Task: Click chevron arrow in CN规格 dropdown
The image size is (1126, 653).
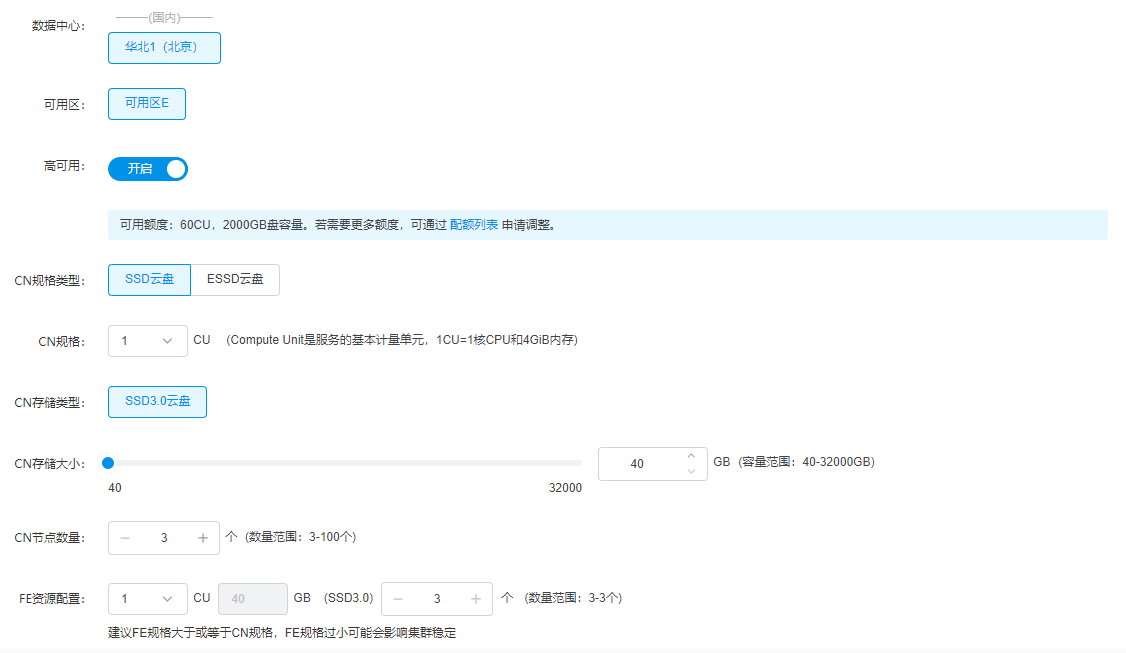Action: (167, 341)
